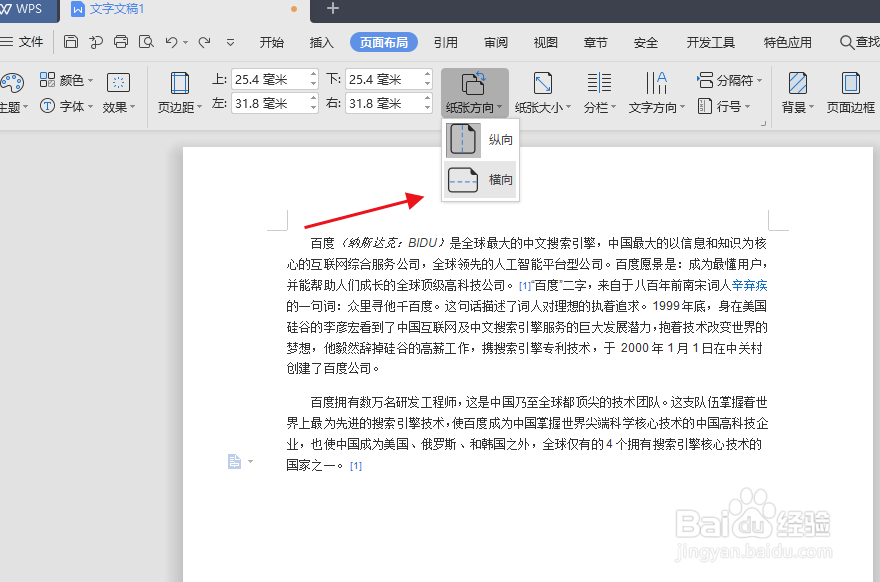The height and width of the screenshot is (582, 880).
Task: Open the 文字方向 text direction dropdown
Action: 657,93
